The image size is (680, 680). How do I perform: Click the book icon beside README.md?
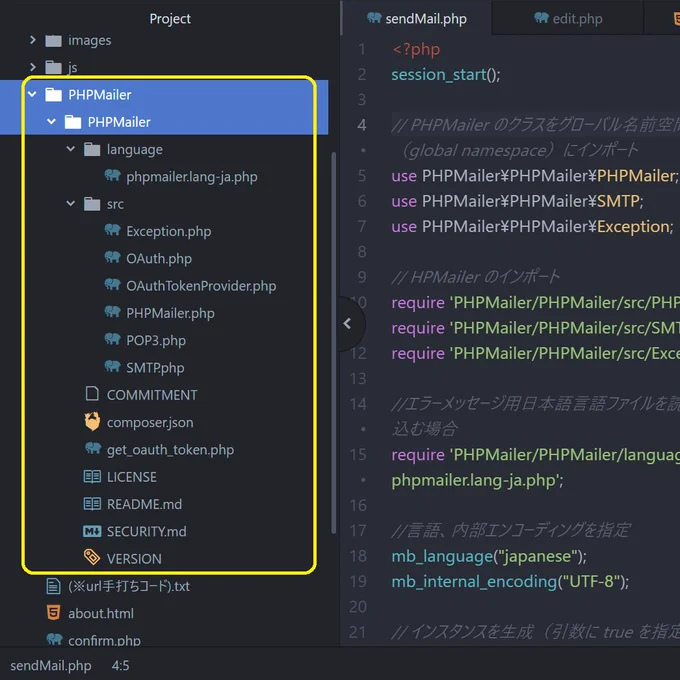click(92, 504)
